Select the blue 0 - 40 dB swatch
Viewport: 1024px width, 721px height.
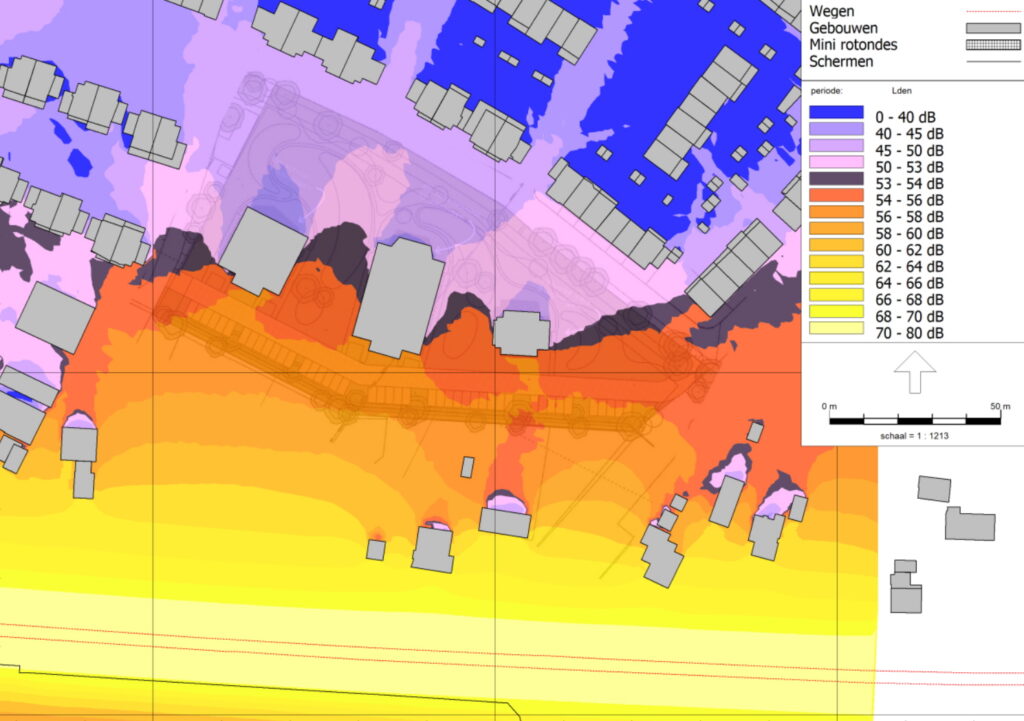click(837, 112)
